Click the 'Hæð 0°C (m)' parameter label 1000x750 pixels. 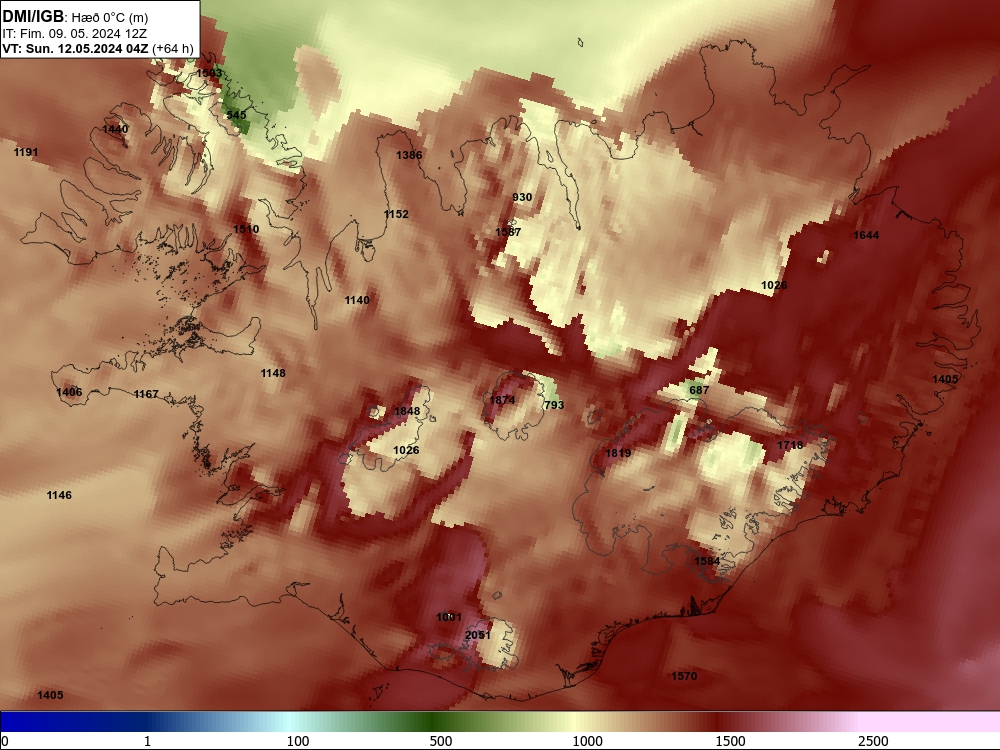click(x=110, y=18)
